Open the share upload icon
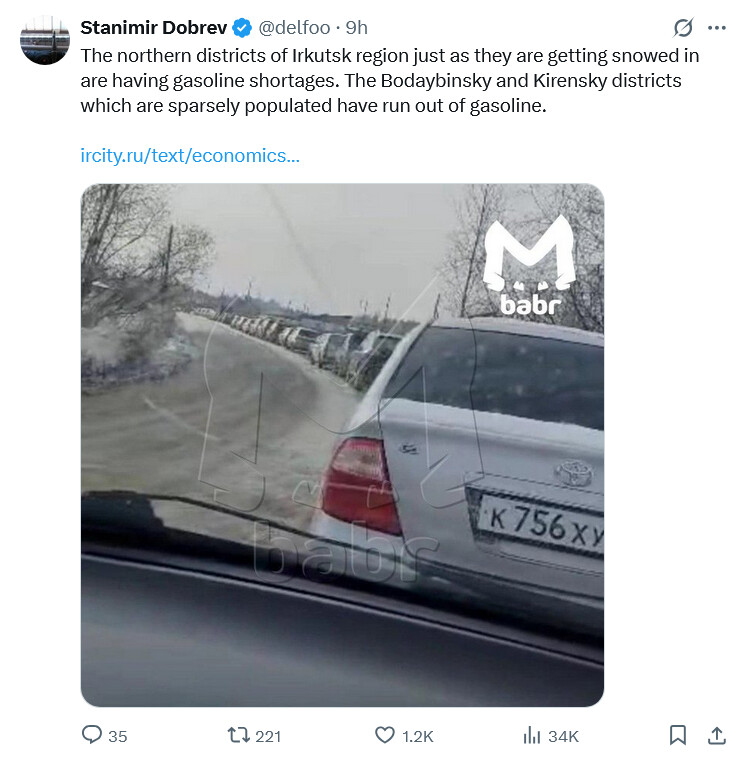748x762 pixels. (x=716, y=735)
